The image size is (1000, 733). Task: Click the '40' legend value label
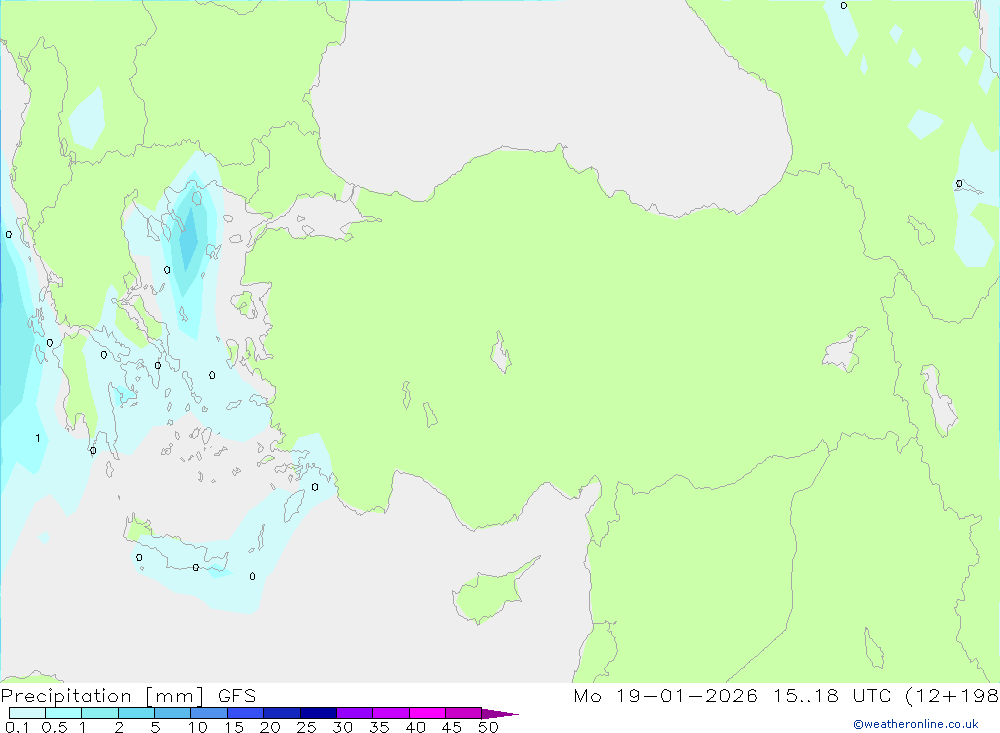click(x=416, y=727)
